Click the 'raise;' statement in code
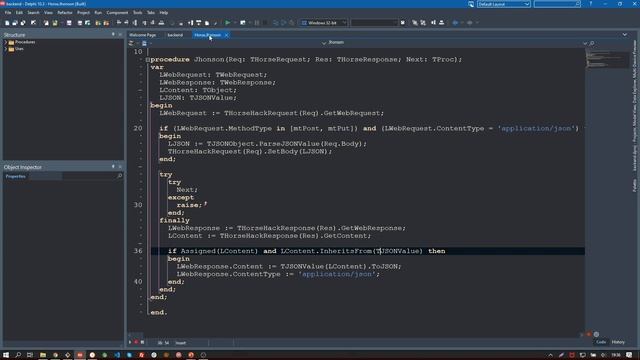Viewport: 640px width, 360px height. click(x=189, y=205)
